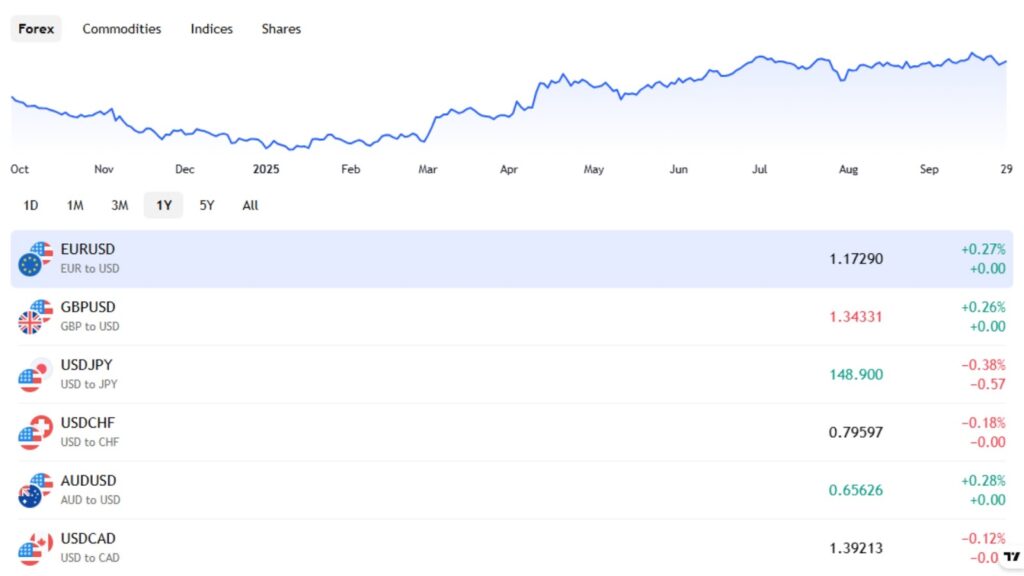The width and height of the screenshot is (1024, 576).
Task: Click the USDJPY flag pair icon
Action: (x=34, y=375)
